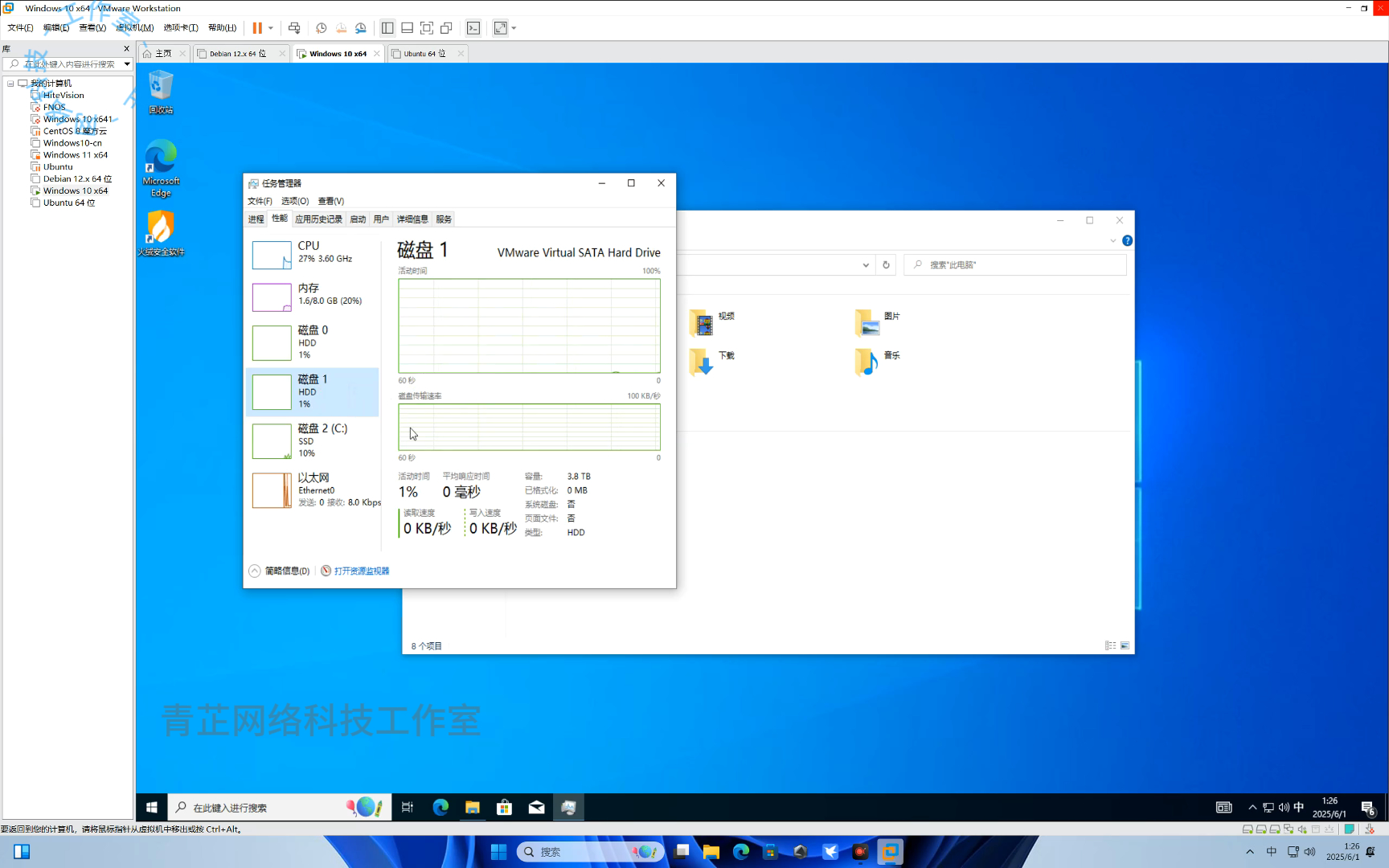Select the CPU performance entry

pos(313,255)
